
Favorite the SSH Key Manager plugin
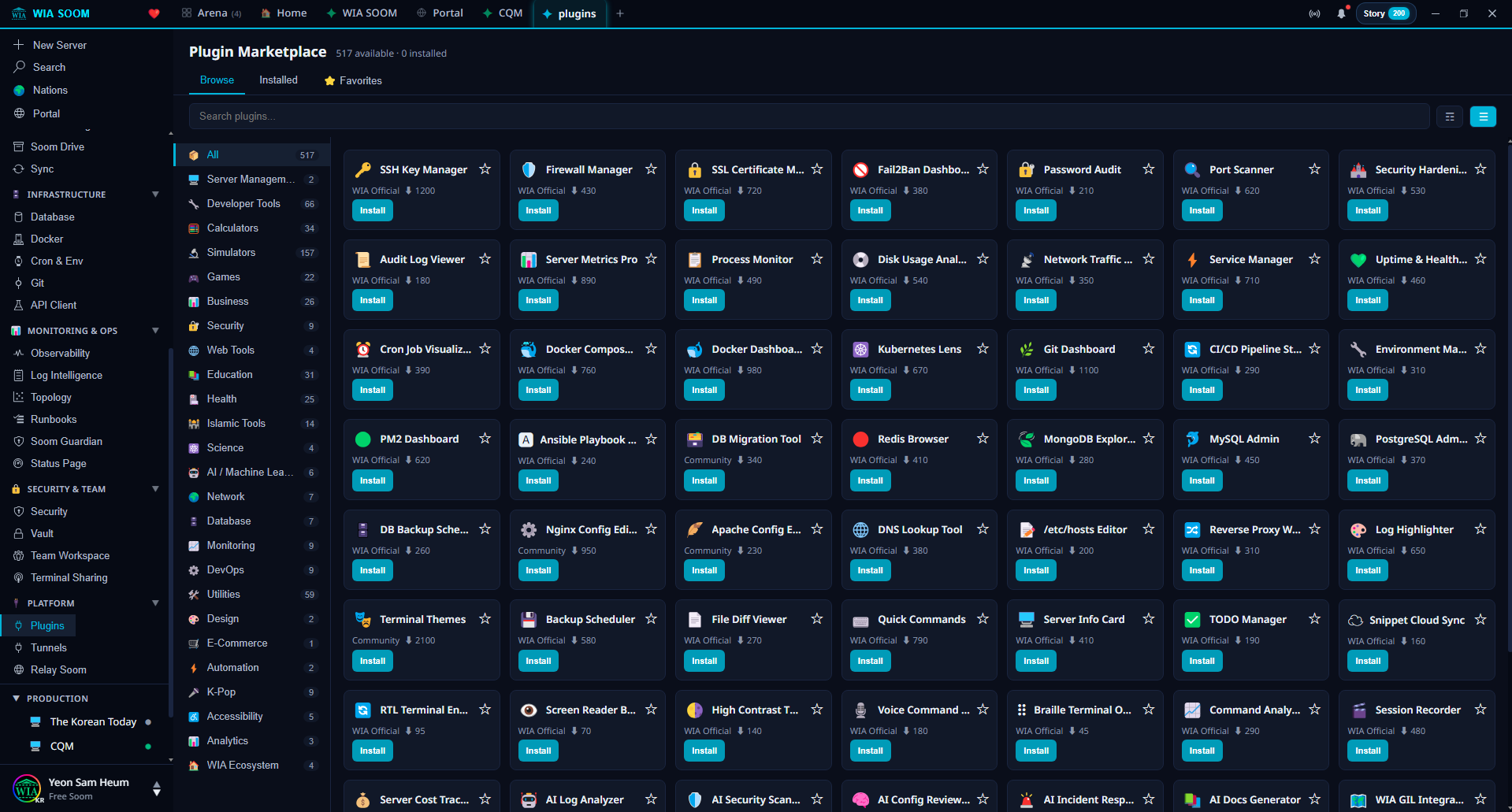coord(485,169)
